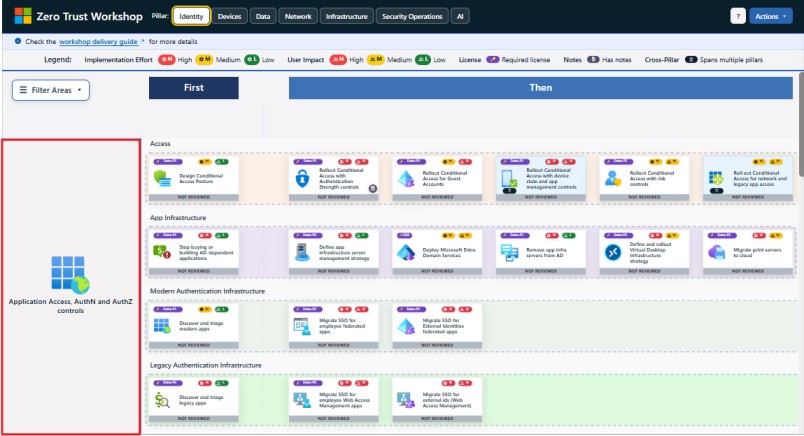Click the Deploy Microsoft Entra Domain Services icon
Screen dimensions: 804x436
406,252
